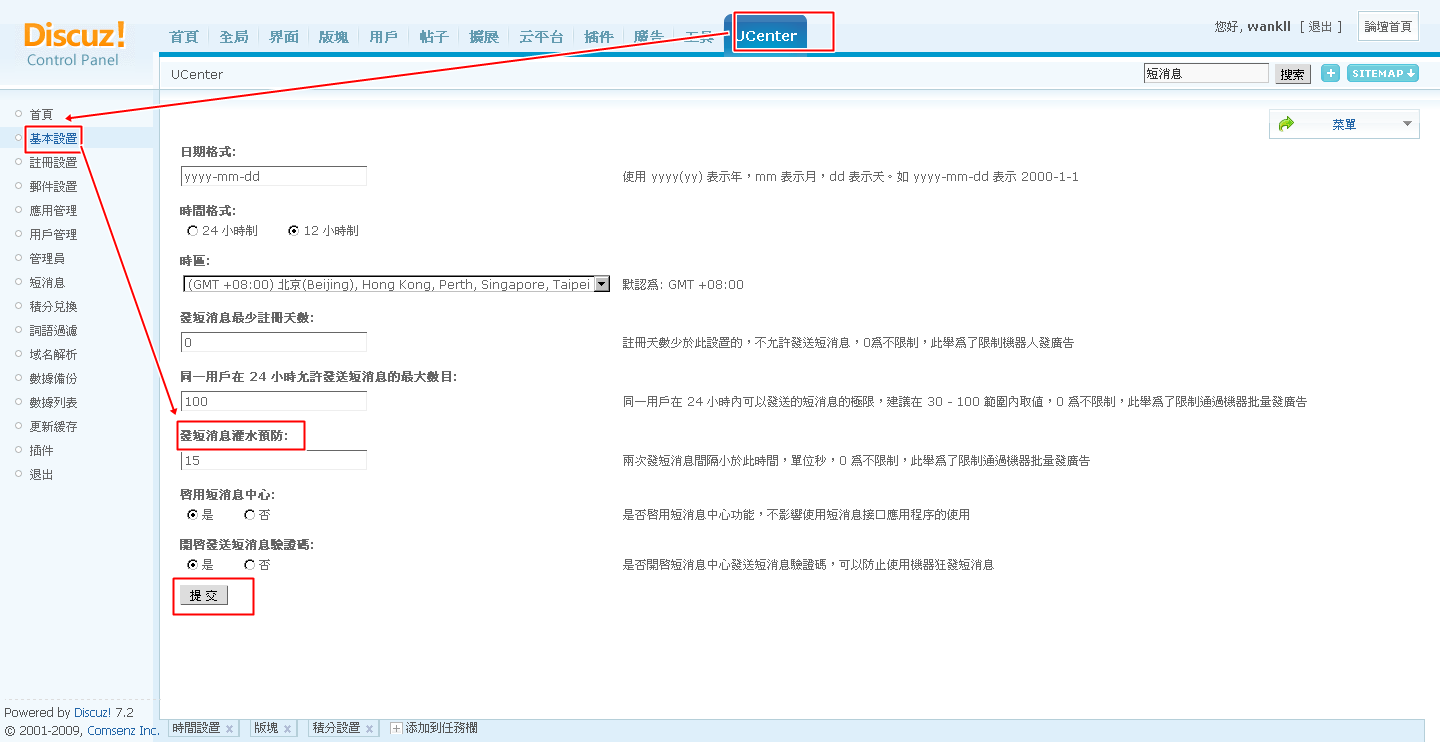This screenshot has height=742, width=1440.
Task: Open 數據列表 in the sidebar
Action: [53, 403]
